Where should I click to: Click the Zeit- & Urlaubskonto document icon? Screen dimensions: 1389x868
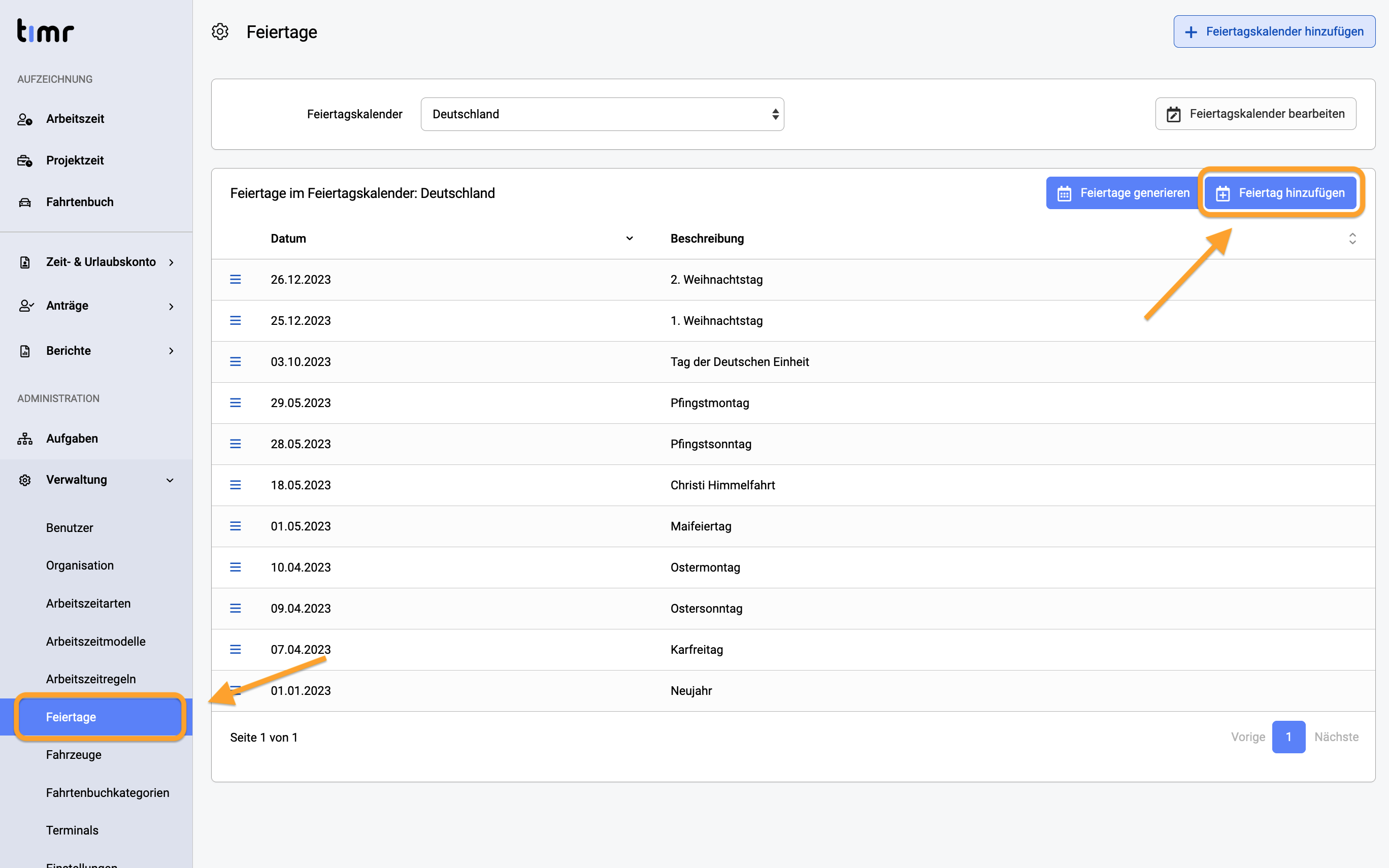25,262
